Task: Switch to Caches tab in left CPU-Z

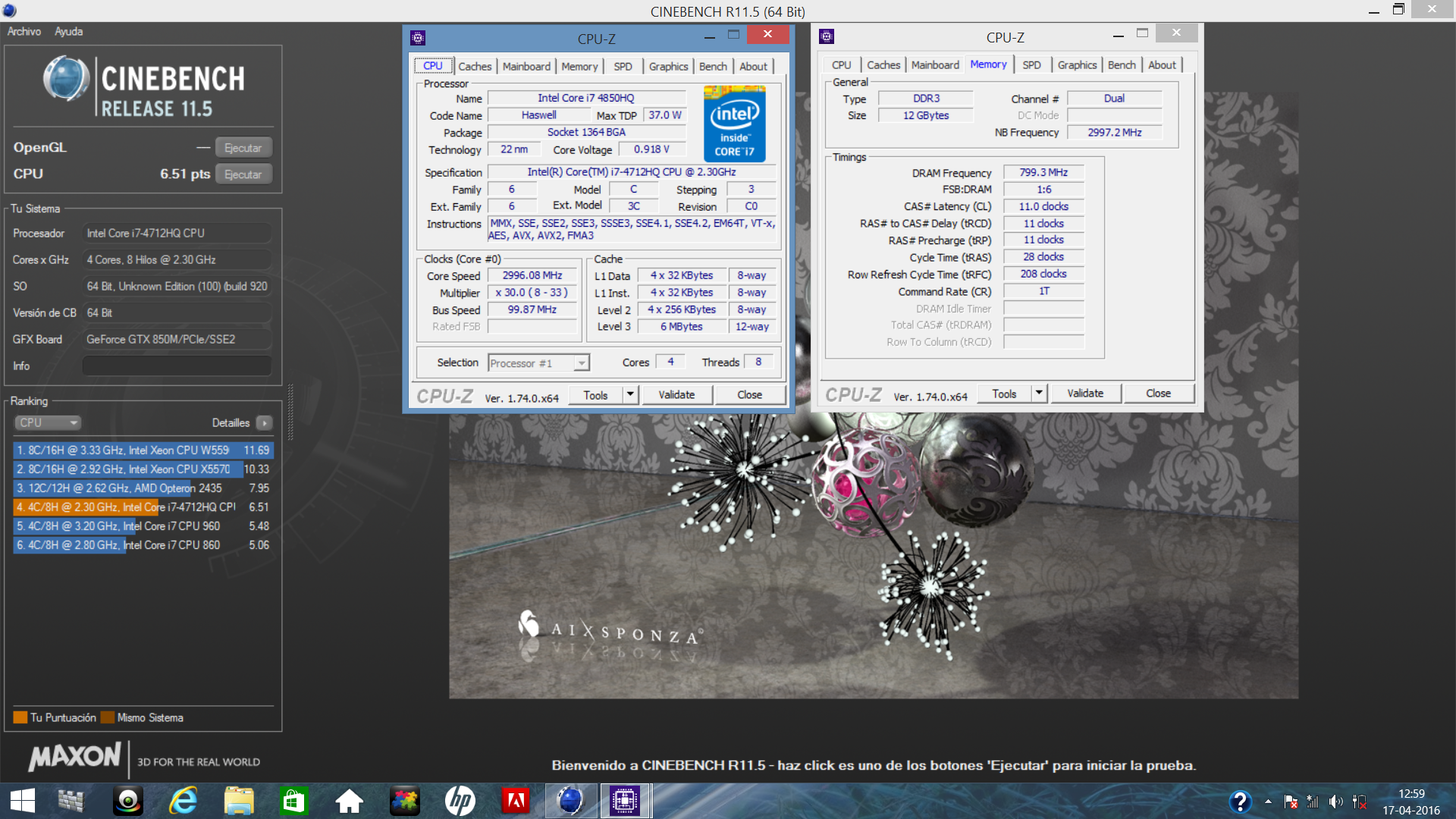Action: pyautogui.click(x=475, y=67)
